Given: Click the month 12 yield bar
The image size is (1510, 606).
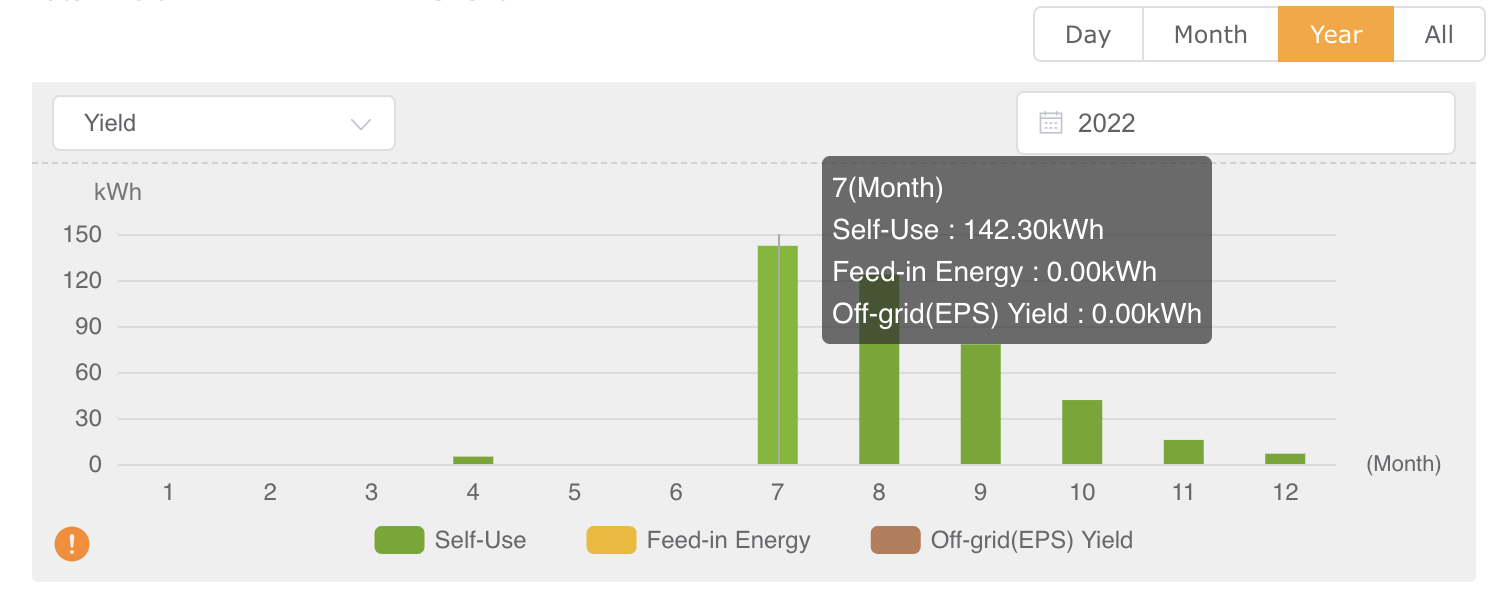Looking at the screenshot, I should [1285, 459].
